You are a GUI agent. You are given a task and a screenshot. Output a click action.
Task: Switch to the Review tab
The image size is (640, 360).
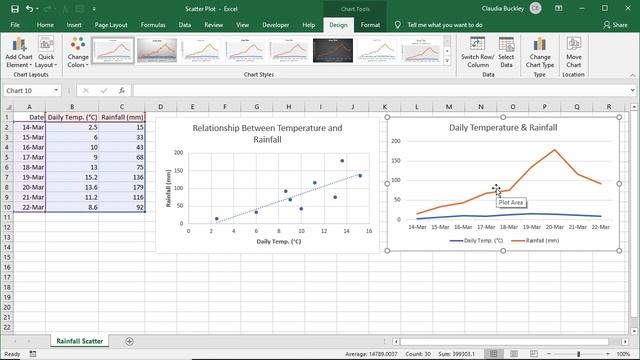tap(213, 25)
